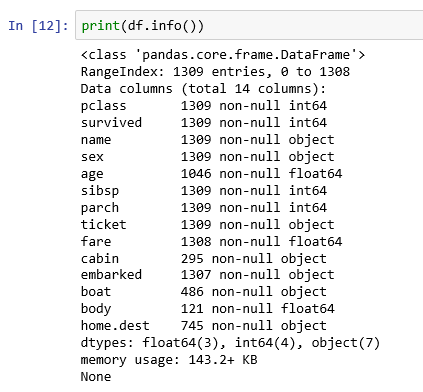Click the name column output row

(x=207, y=140)
